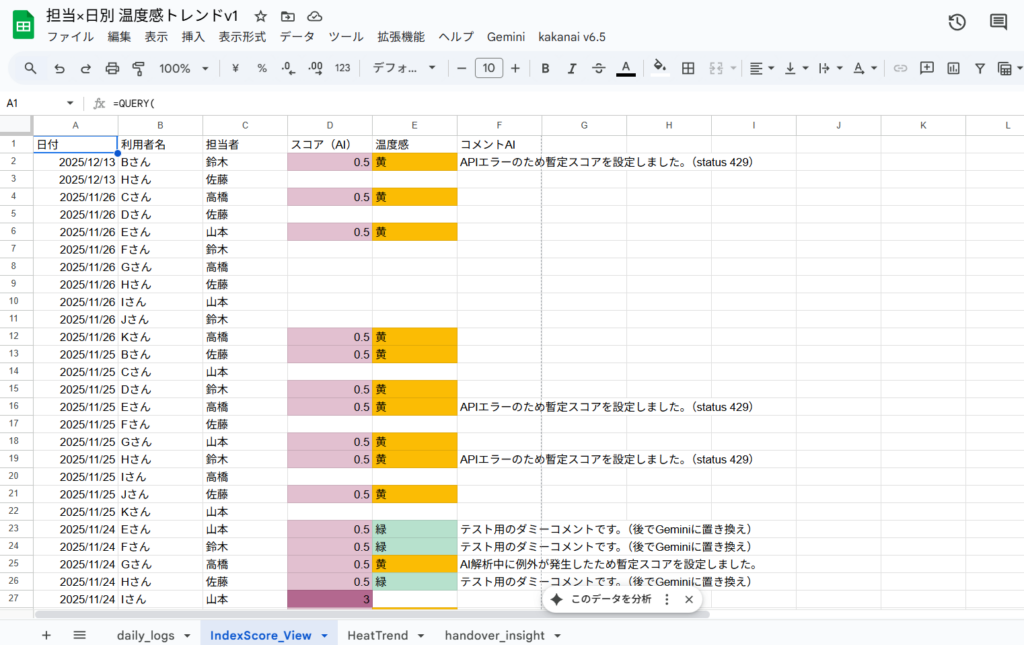Click the undo arrow icon
1024x645 pixels.
[59, 68]
